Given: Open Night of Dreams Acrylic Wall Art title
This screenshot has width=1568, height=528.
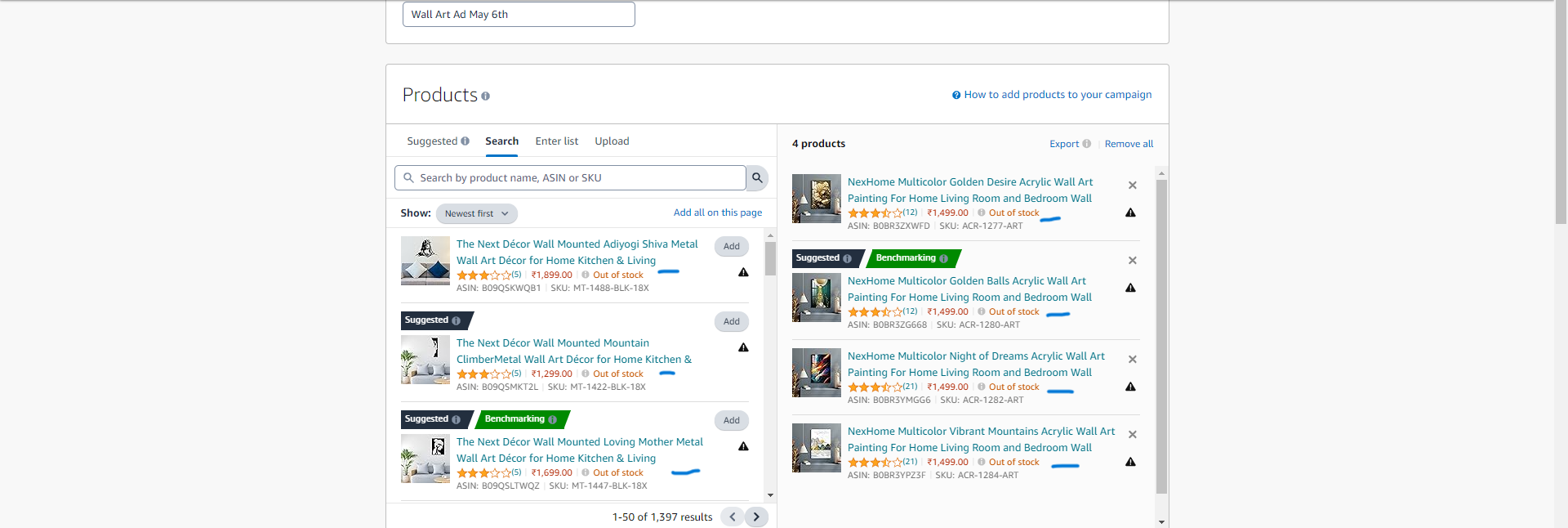Looking at the screenshot, I should [976, 365].
